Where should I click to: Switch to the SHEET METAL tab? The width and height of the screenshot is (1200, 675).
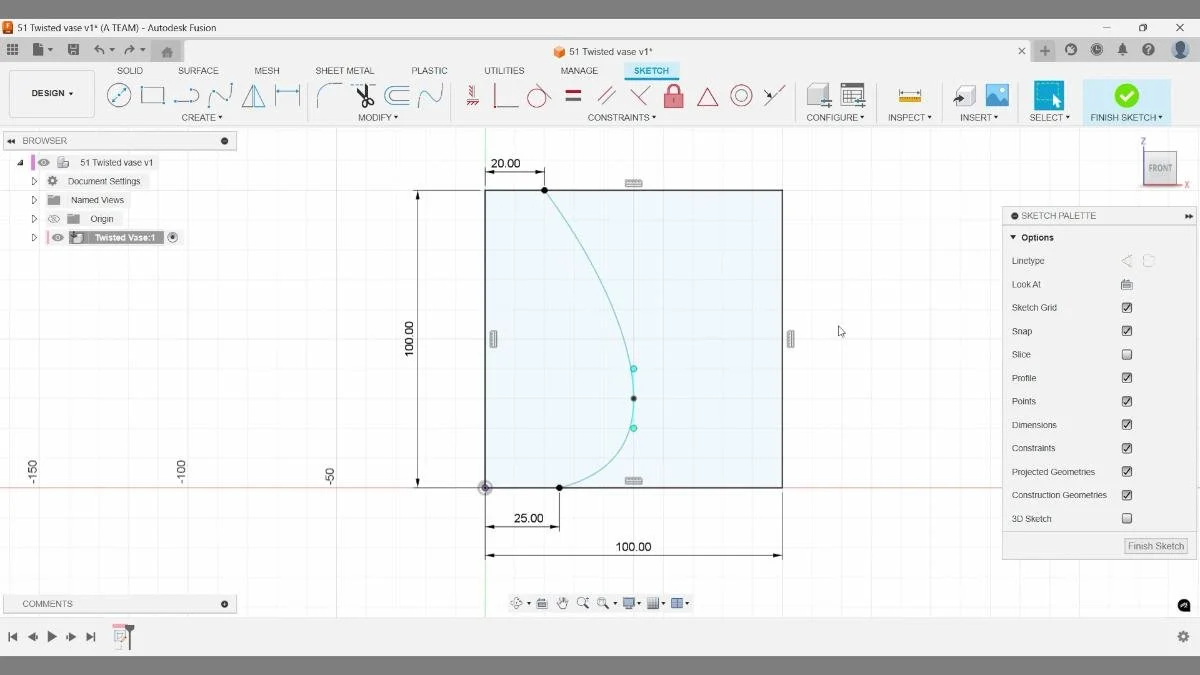pyautogui.click(x=344, y=71)
